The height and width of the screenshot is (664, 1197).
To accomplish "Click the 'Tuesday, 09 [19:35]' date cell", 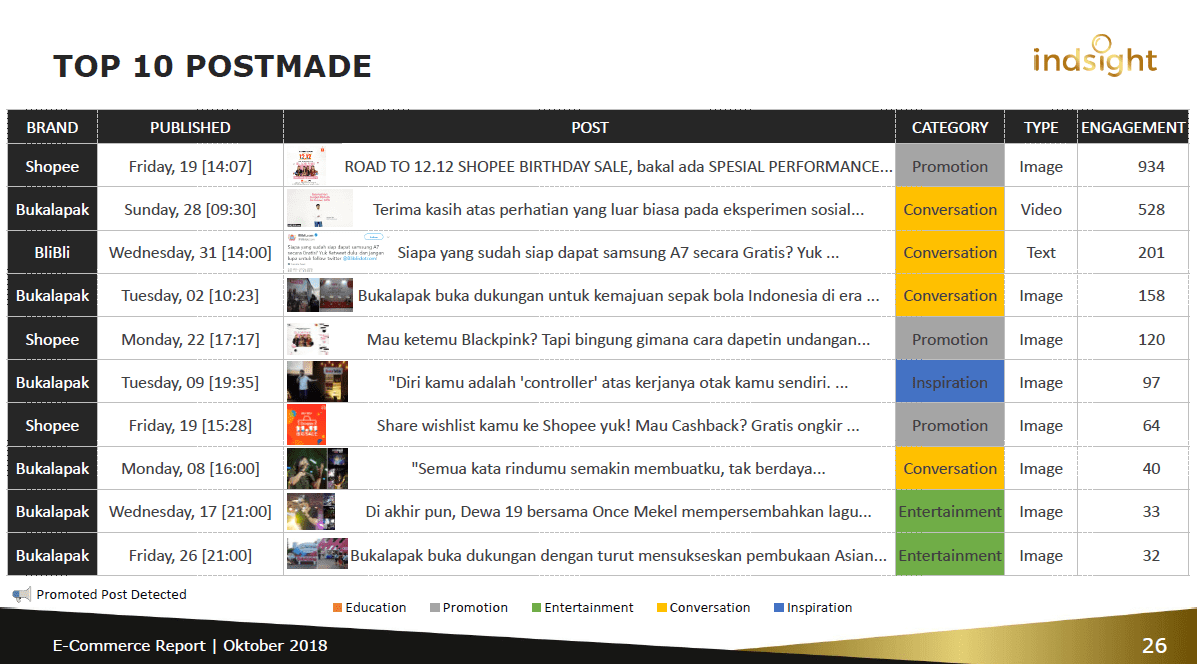I will pyautogui.click(x=190, y=382).
